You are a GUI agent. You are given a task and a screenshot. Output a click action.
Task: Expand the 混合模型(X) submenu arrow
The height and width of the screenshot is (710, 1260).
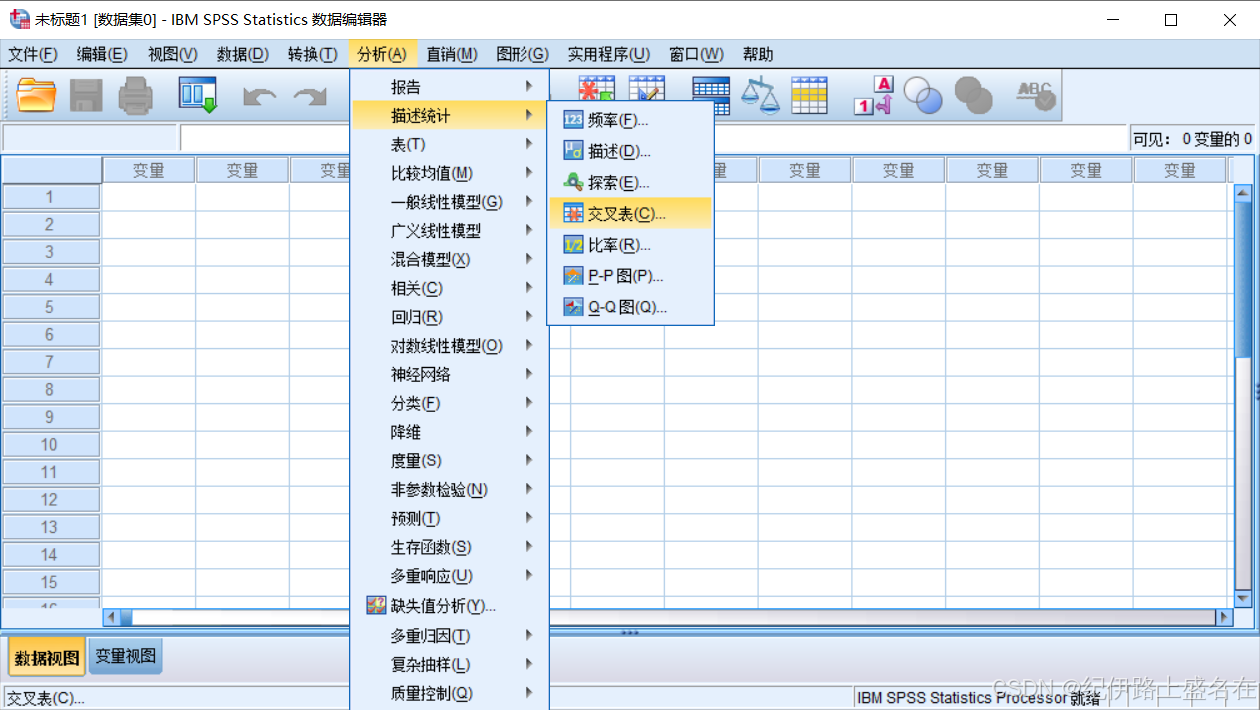[x=529, y=259]
